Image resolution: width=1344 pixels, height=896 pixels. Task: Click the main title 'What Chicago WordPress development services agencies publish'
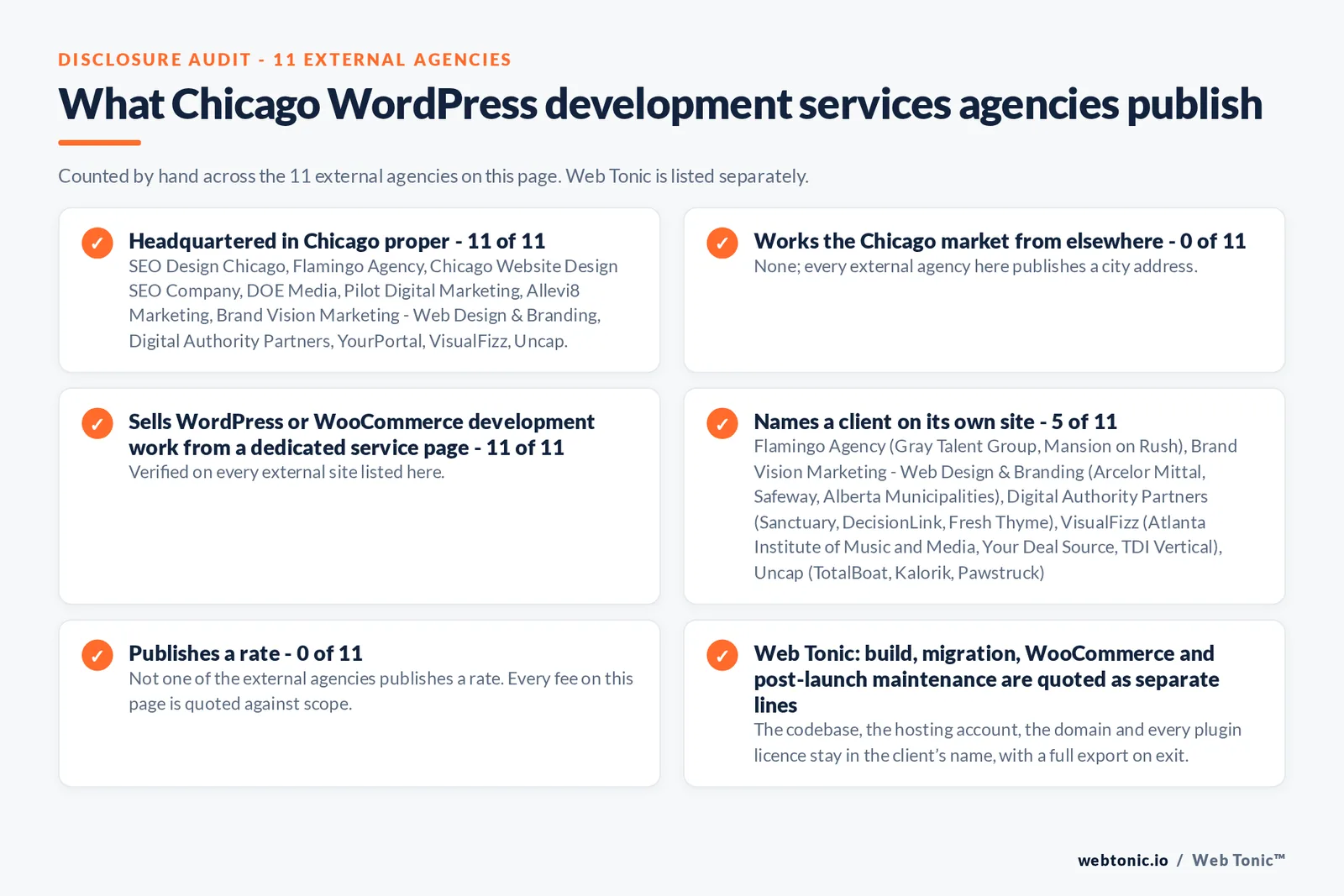pos(660,104)
